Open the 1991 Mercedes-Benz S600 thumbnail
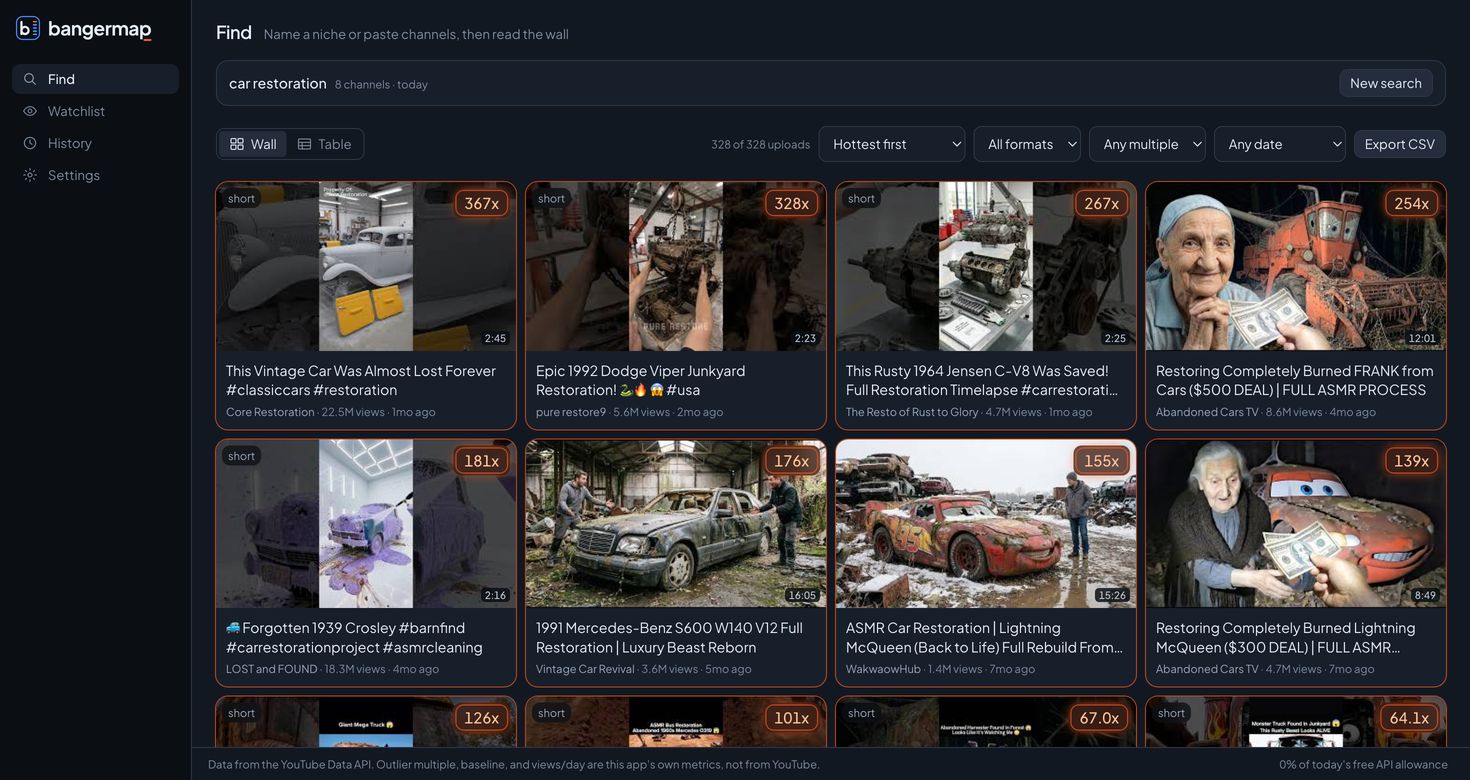Viewport: 1470px width, 780px height. point(676,524)
